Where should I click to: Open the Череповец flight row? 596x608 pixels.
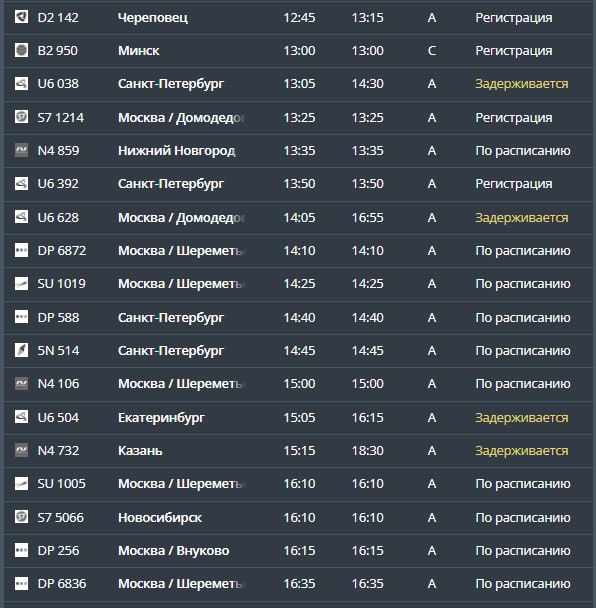tap(298, 17)
